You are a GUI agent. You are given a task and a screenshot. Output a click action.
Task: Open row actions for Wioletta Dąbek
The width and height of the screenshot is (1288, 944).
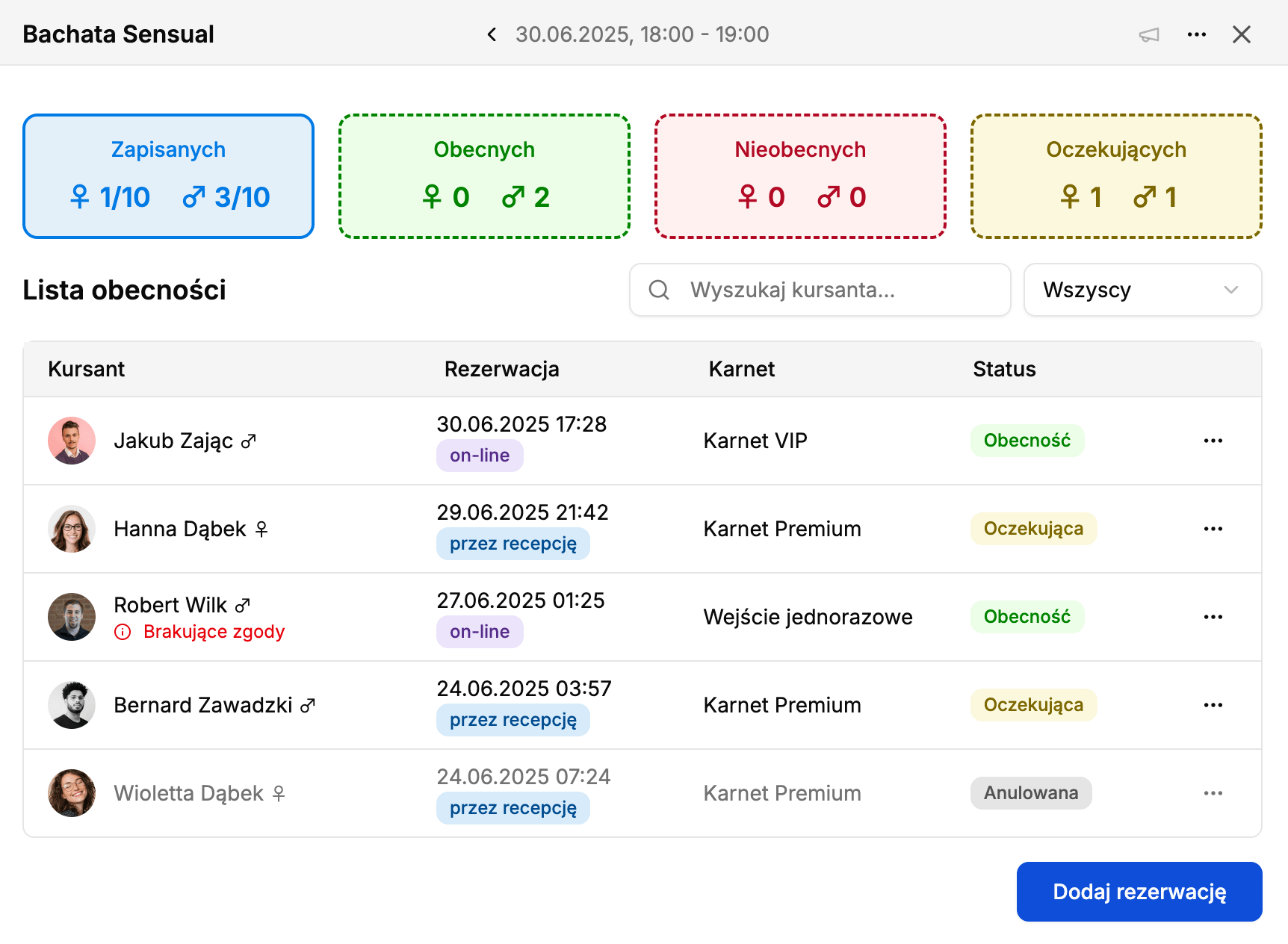tap(1213, 793)
